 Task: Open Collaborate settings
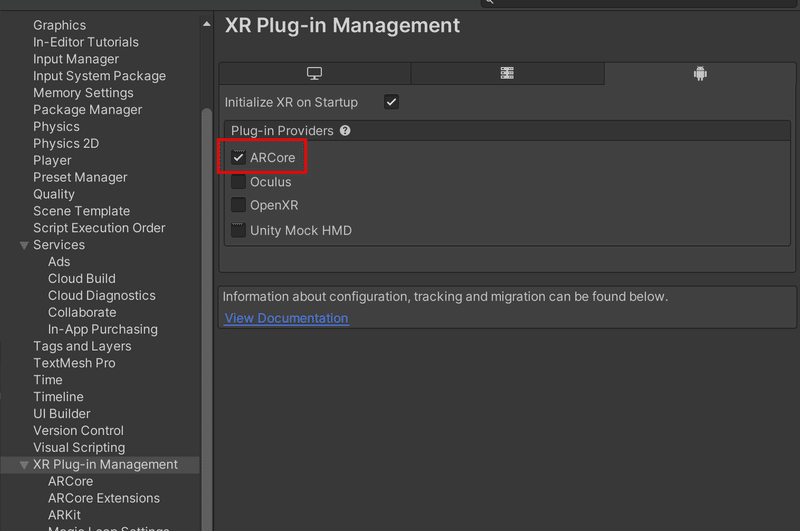pyautogui.click(x=82, y=312)
